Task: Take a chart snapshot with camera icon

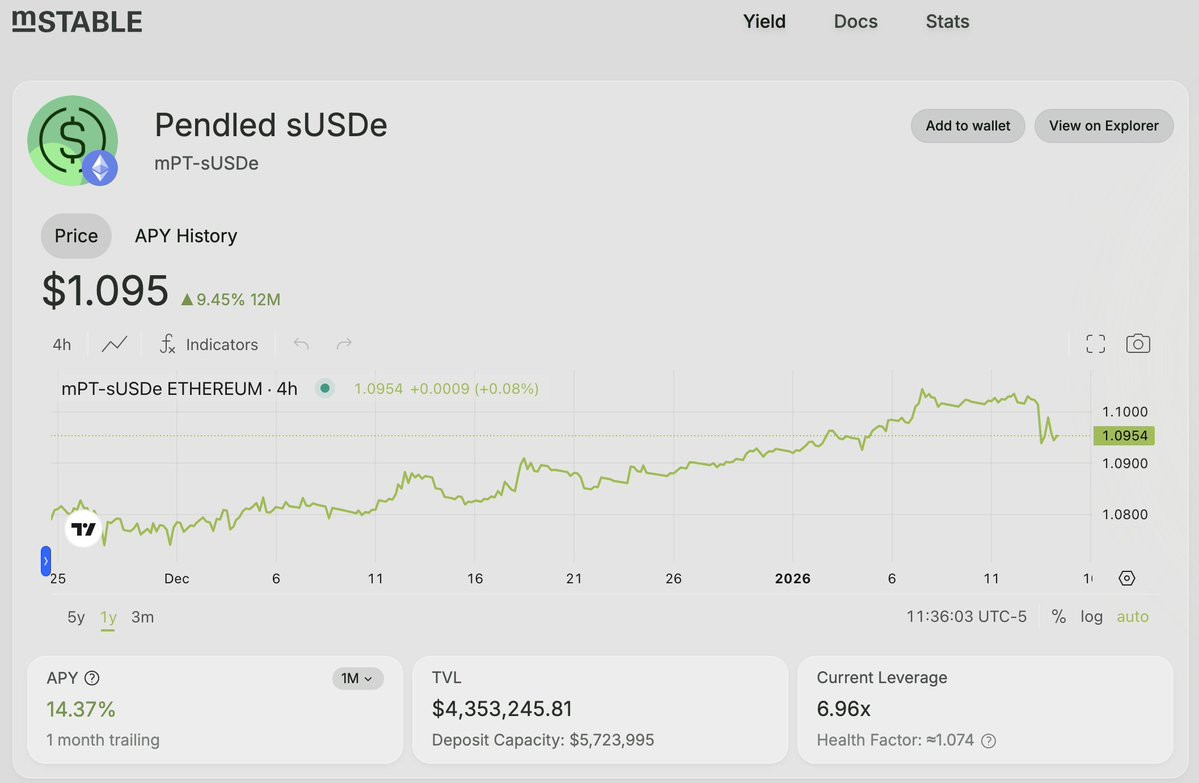Action: point(1137,344)
